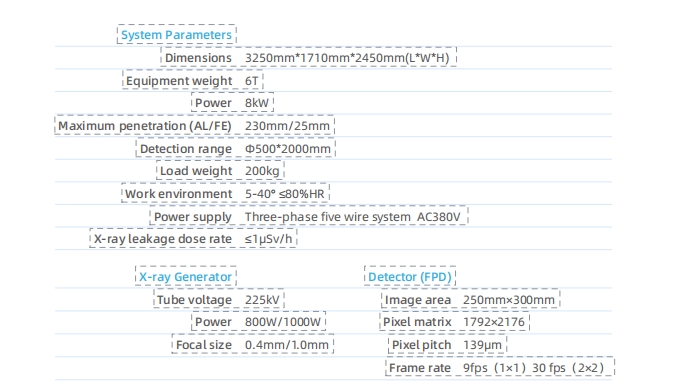Click the Work environment 5-40° row

tap(226, 193)
